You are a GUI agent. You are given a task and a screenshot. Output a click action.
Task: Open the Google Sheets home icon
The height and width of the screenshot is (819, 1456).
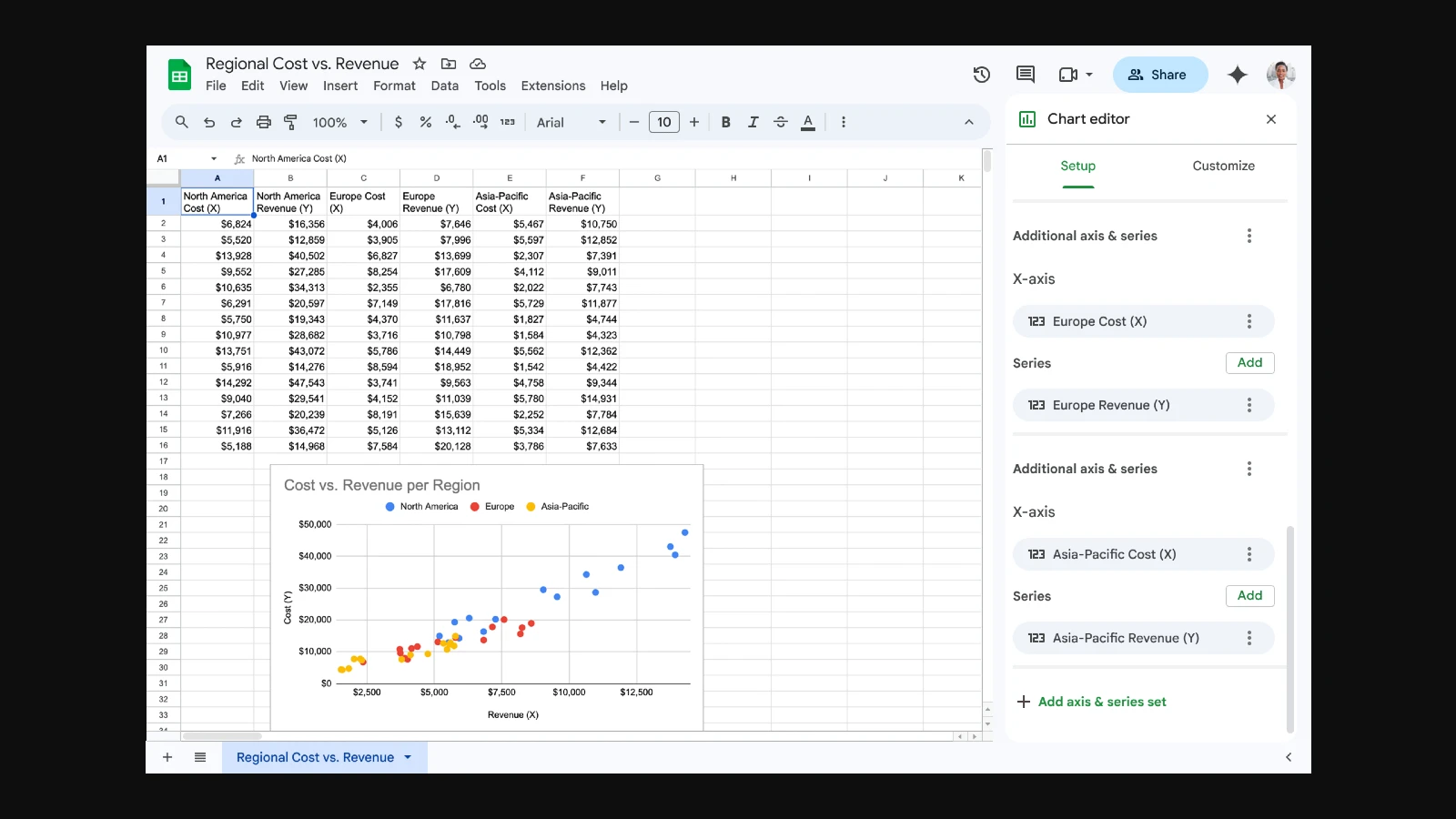point(179,75)
